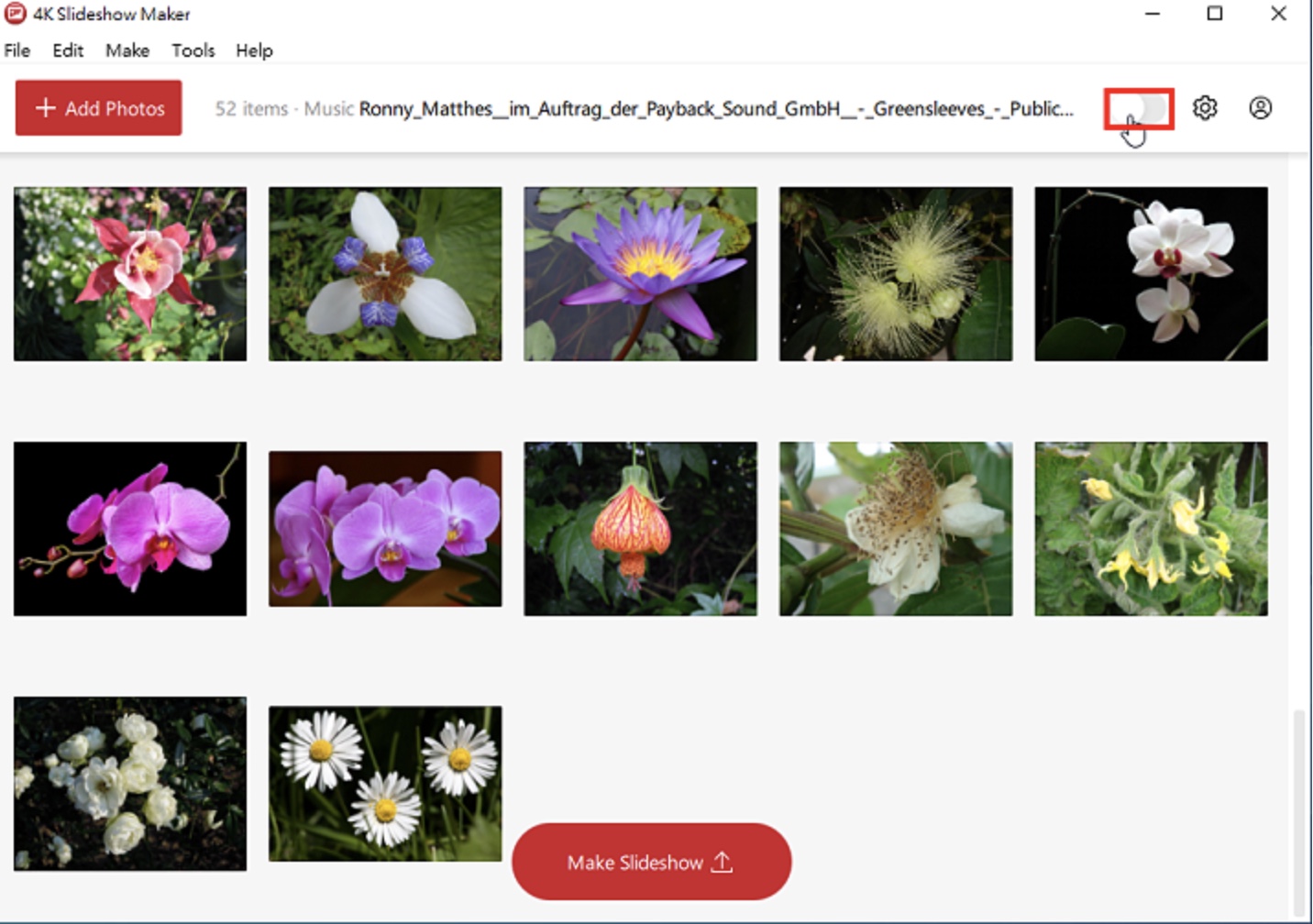This screenshot has width=1313, height=924.
Task: Open the settings gear icon
Action: pyautogui.click(x=1205, y=108)
